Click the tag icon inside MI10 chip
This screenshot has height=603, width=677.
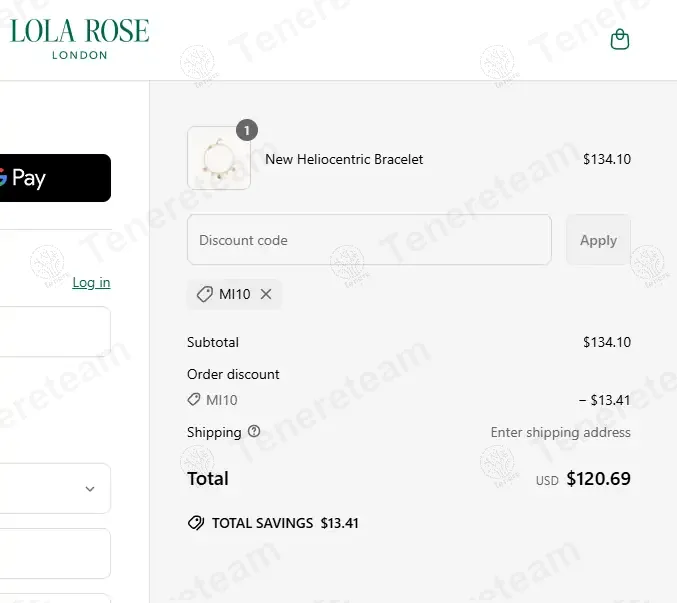204,294
